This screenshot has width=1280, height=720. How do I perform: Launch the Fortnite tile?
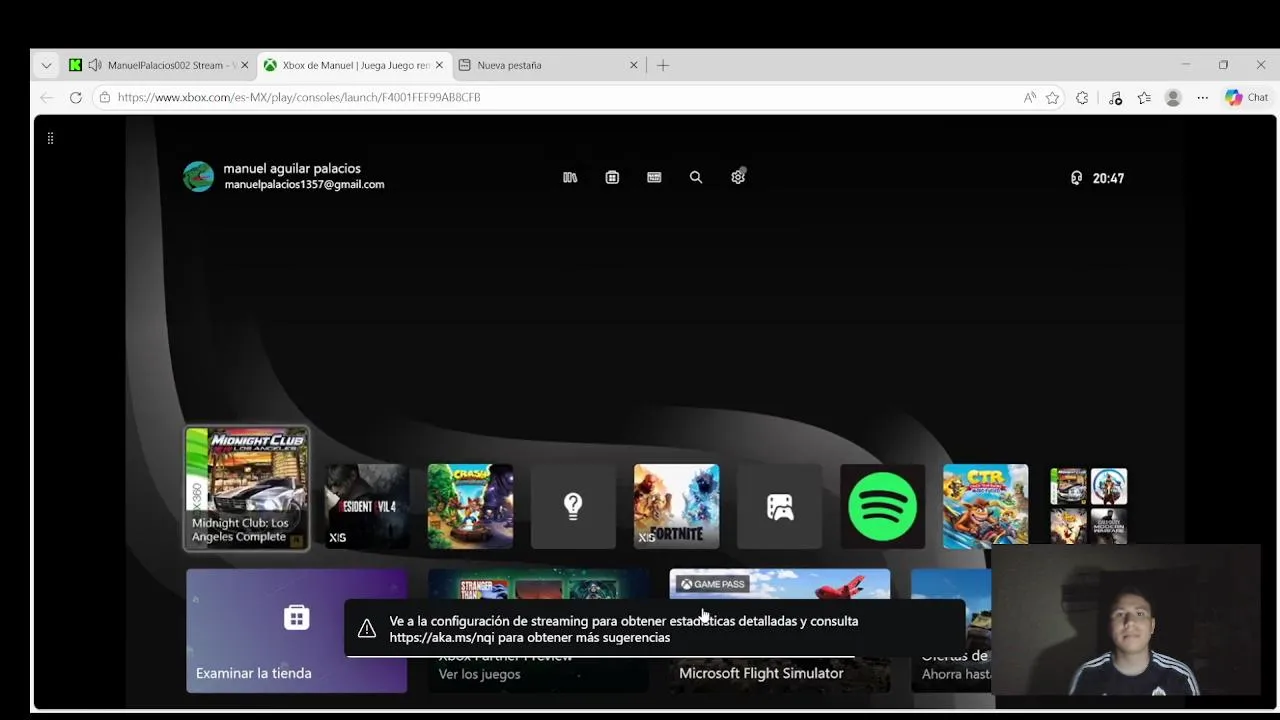[x=676, y=506]
